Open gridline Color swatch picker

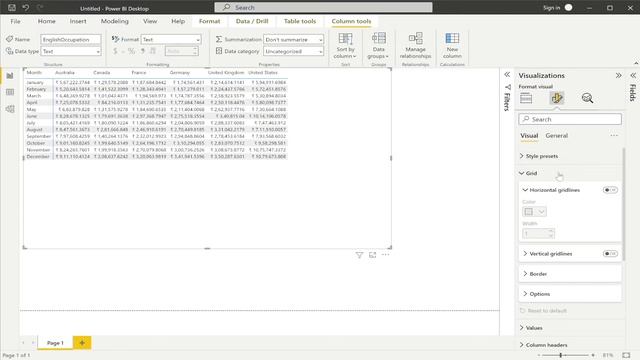pos(534,211)
